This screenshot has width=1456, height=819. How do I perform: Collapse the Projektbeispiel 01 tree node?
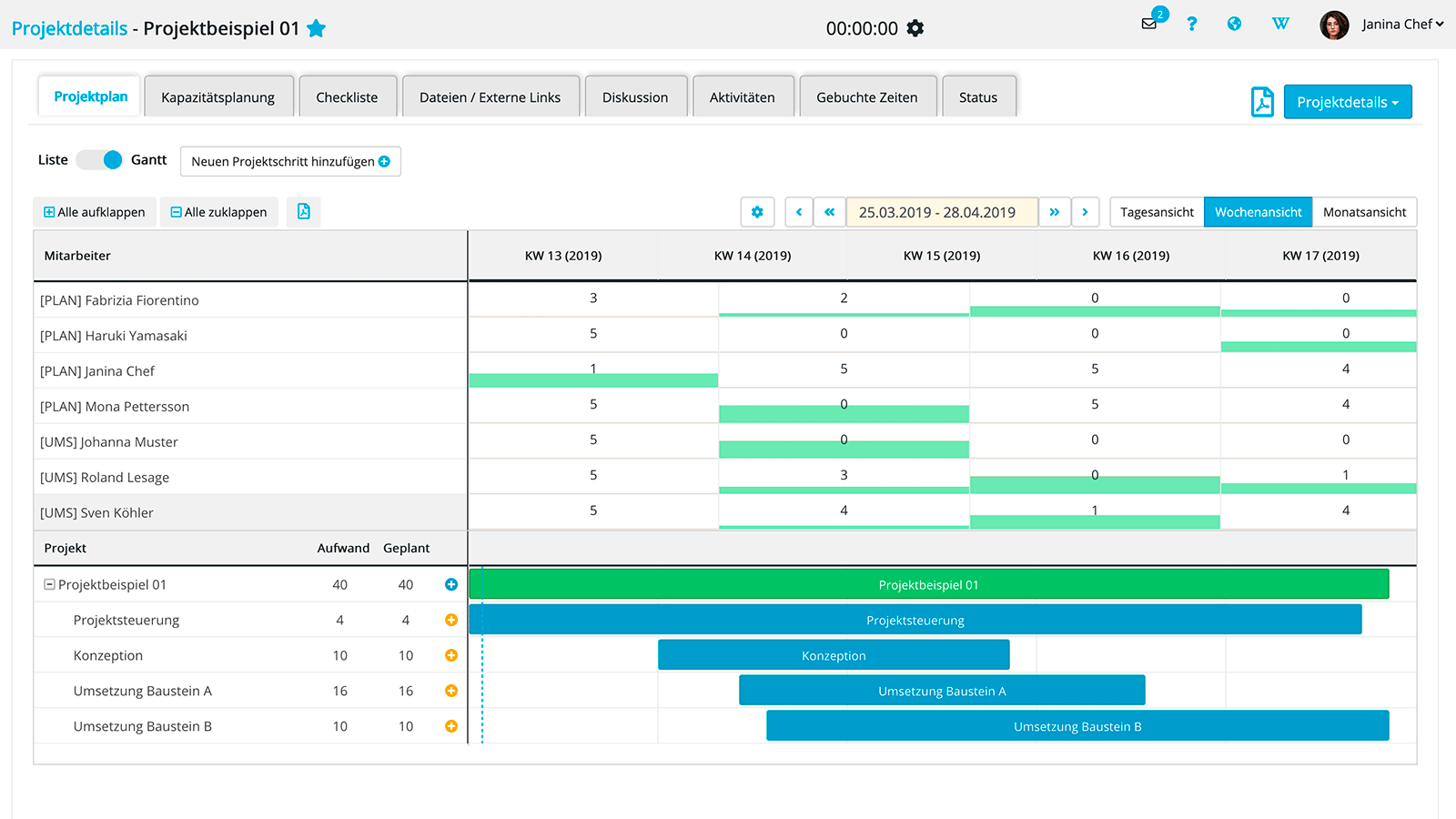click(47, 583)
